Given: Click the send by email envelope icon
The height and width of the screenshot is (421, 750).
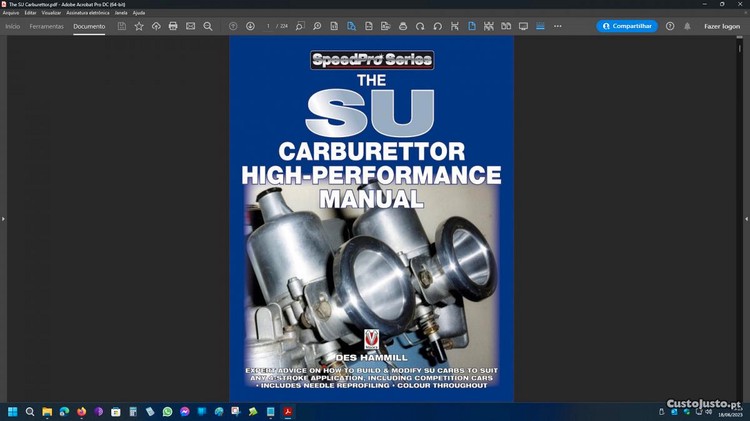Looking at the screenshot, I should click(190, 26).
